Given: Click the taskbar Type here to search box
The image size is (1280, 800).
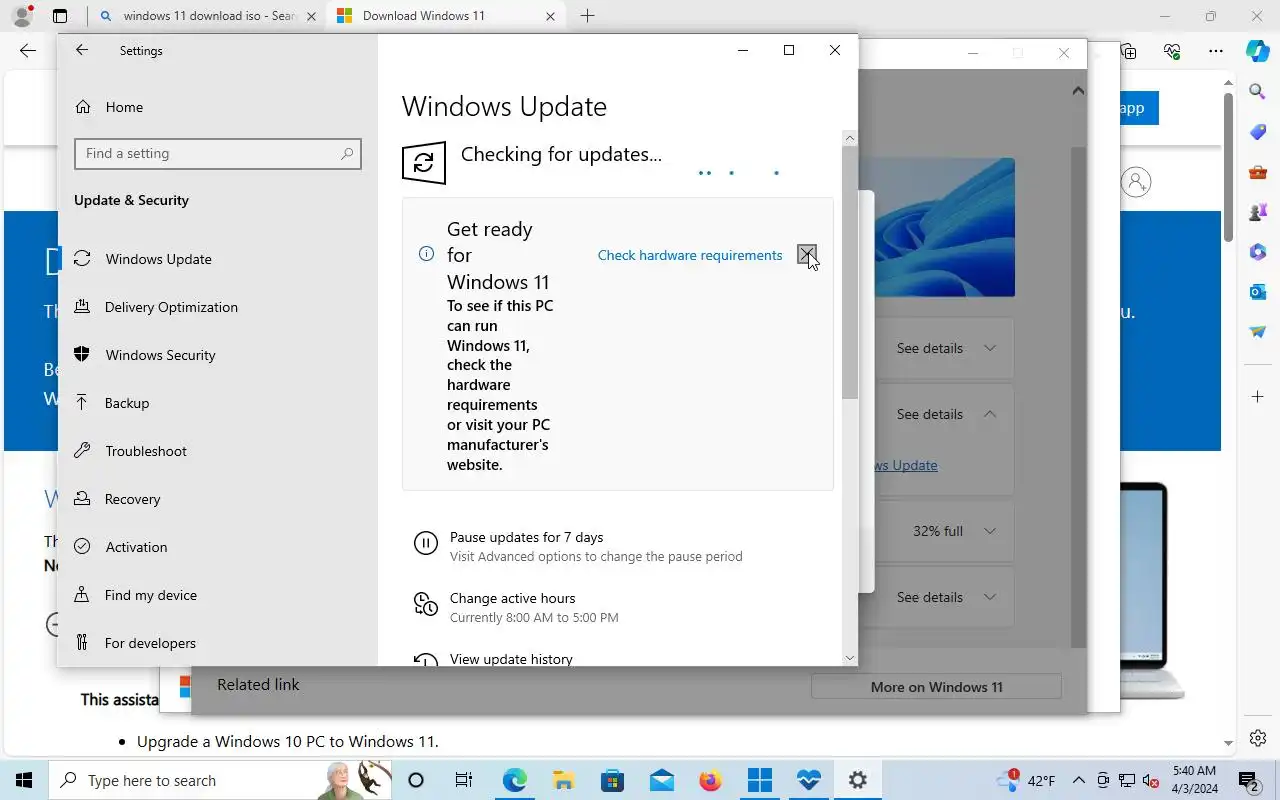Looking at the screenshot, I should click(x=220, y=780).
